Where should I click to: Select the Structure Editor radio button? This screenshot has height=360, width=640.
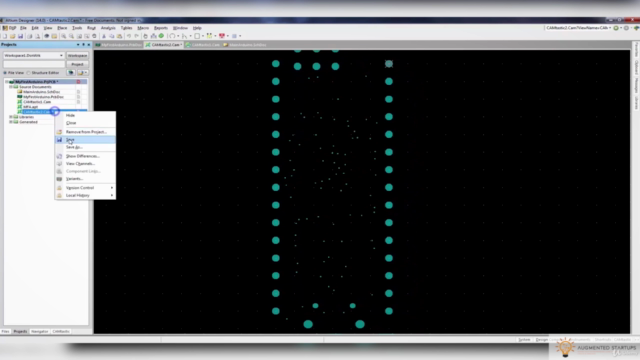29,73
